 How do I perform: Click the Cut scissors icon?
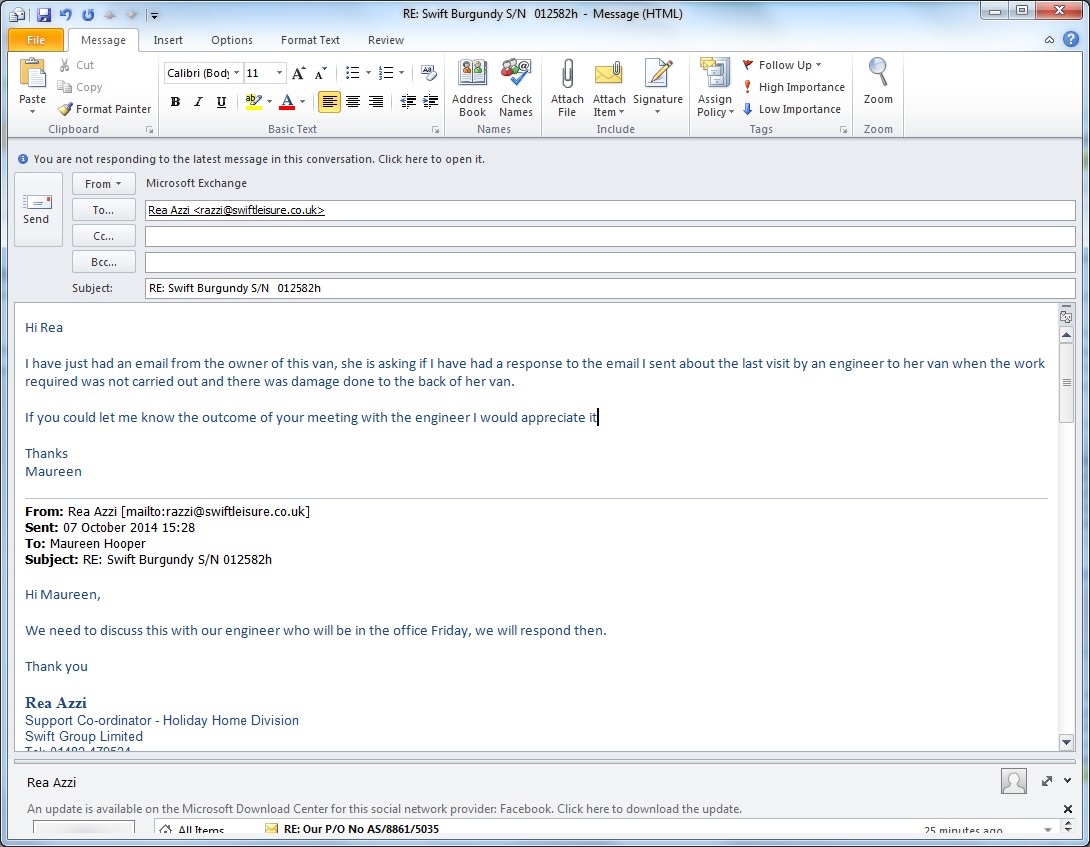click(65, 65)
